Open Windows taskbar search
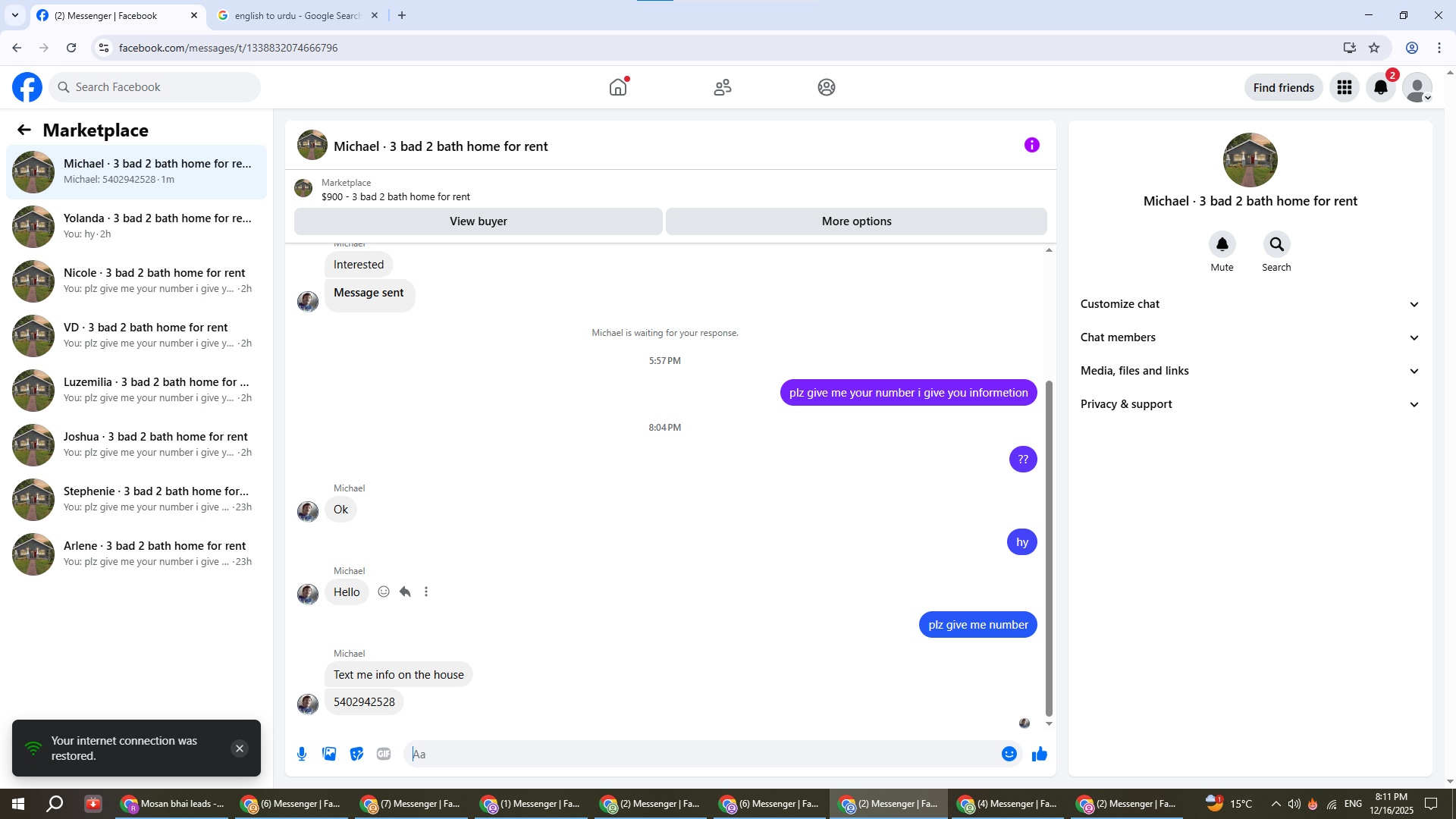This screenshot has width=1456, height=819. 55,804
